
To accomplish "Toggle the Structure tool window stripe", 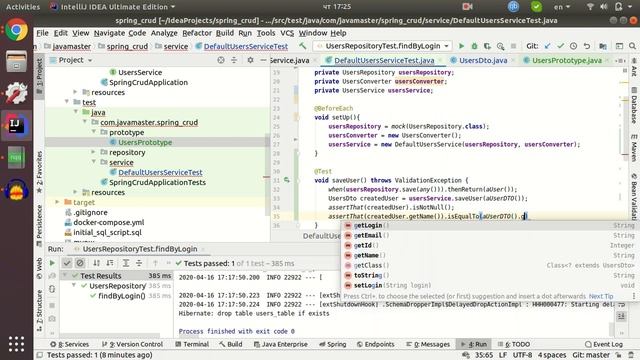I will 39,310.
